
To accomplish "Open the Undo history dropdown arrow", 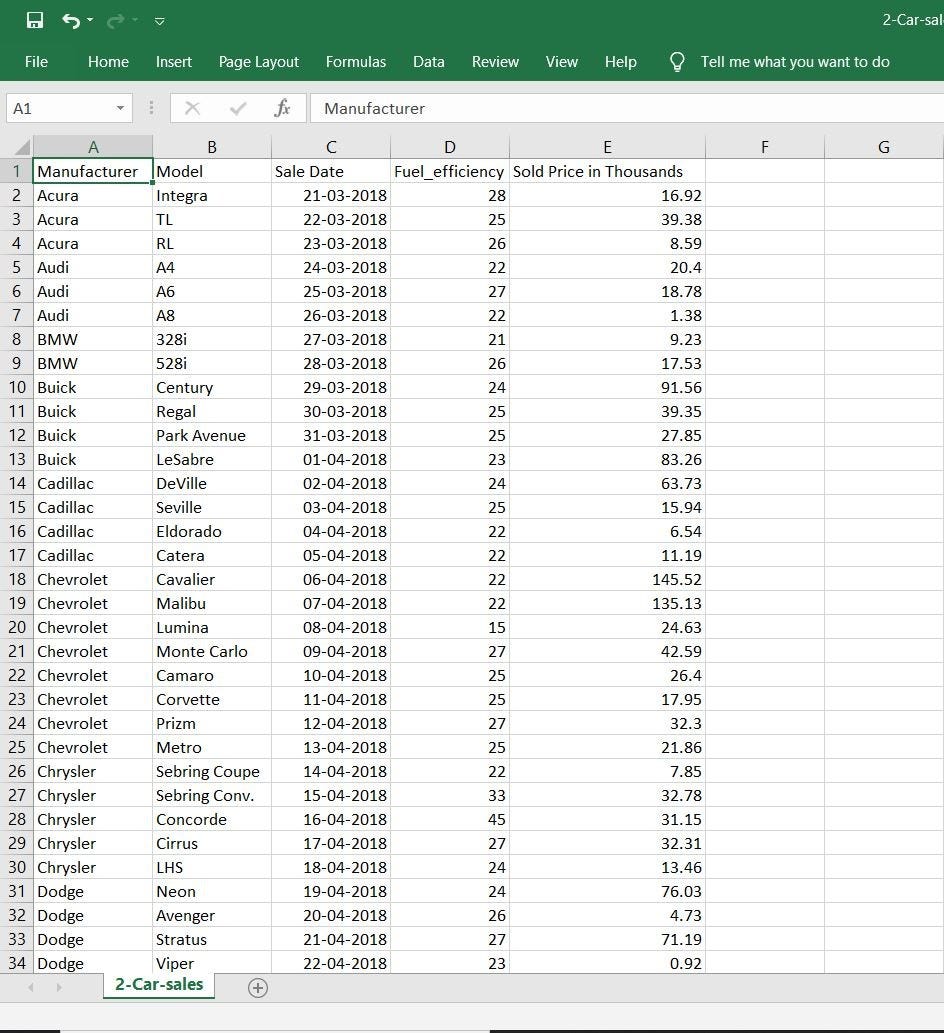I will [90, 20].
